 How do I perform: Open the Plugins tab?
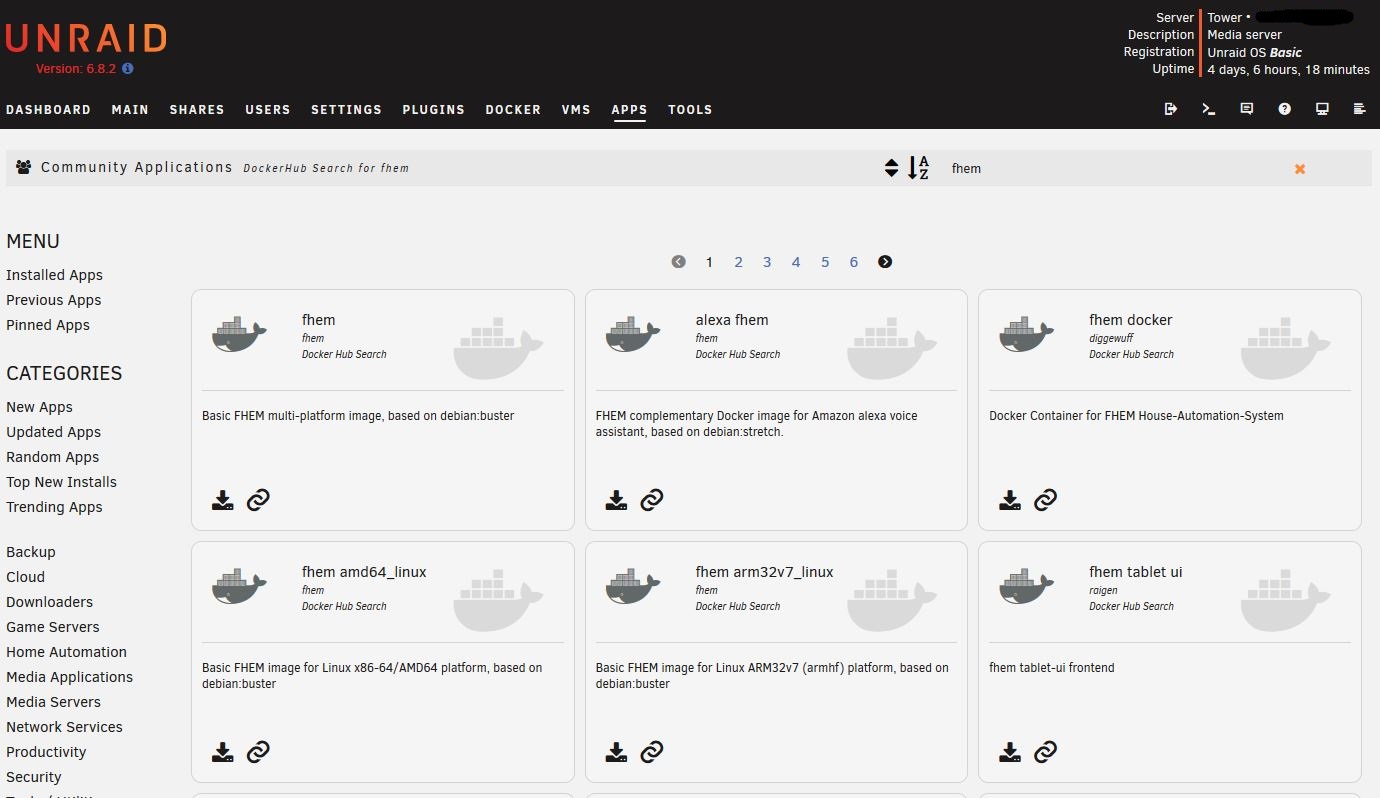pyautogui.click(x=434, y=110)
